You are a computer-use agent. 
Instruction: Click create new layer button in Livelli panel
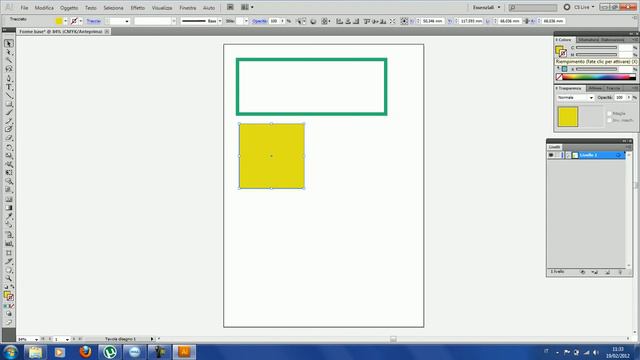(x=607, y=272)
